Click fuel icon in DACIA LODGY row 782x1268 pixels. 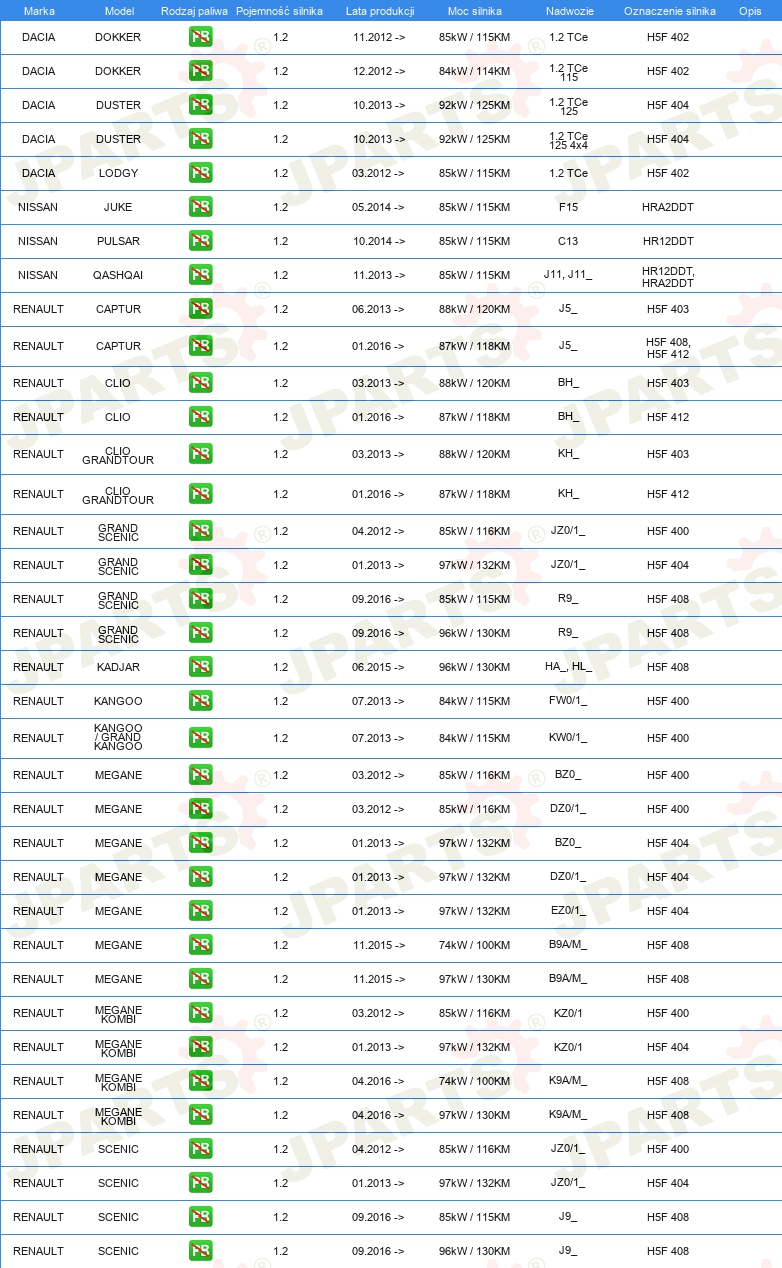200,173
